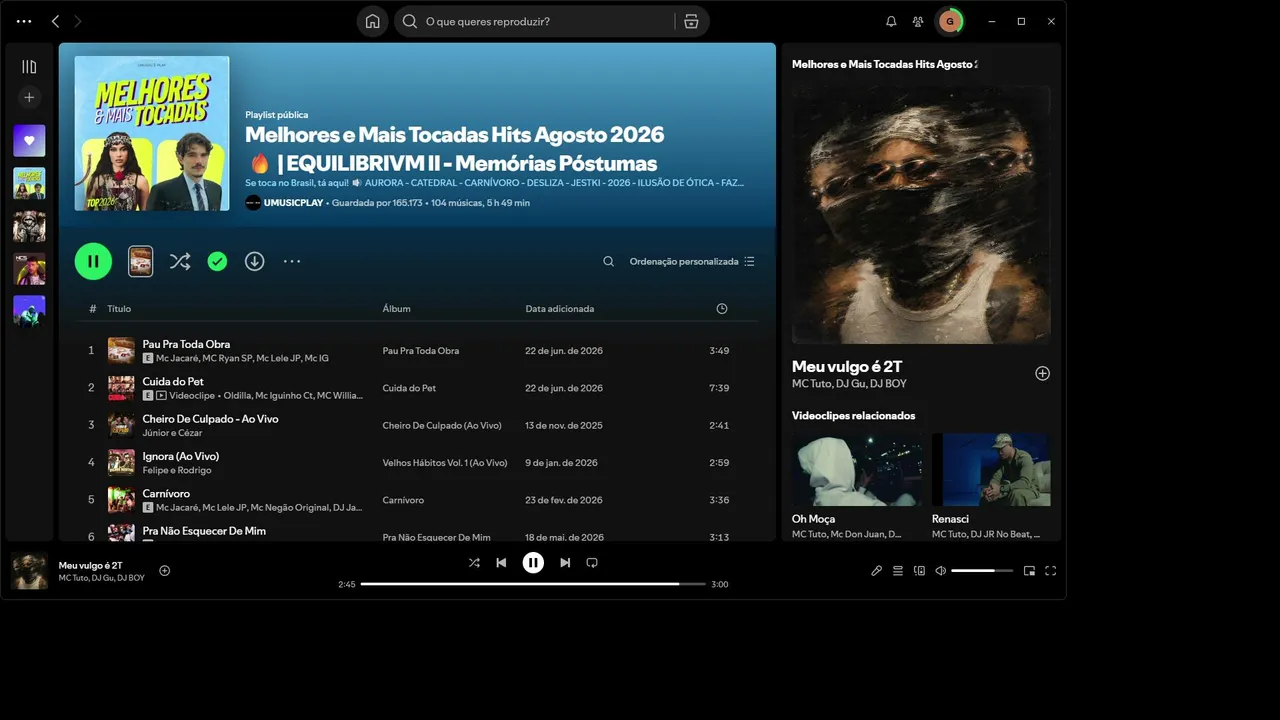The width and height of the screenshot is (1280, 720).
Task: Open Liked Songs in the sidebar
Action: pyautogui.click(x=29, y=141)
